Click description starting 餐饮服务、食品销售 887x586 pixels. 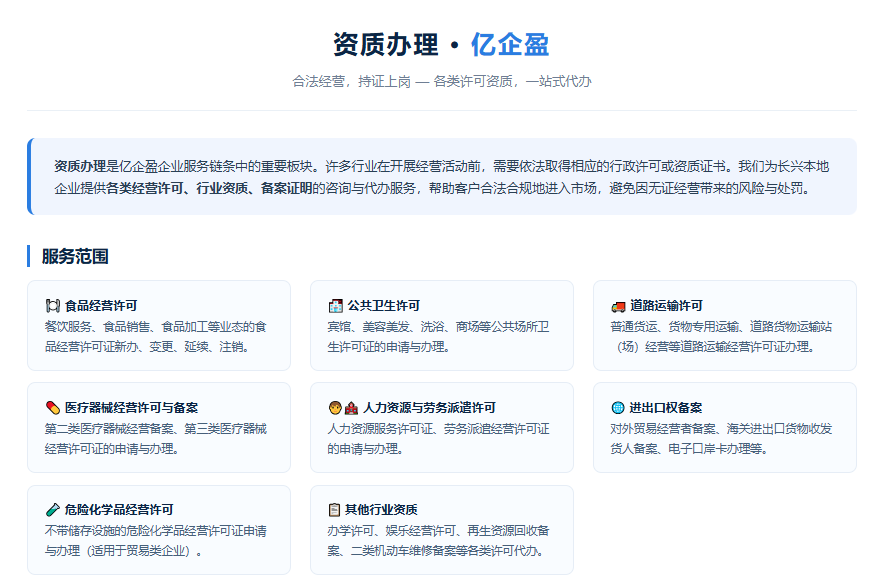coord(156,337)
